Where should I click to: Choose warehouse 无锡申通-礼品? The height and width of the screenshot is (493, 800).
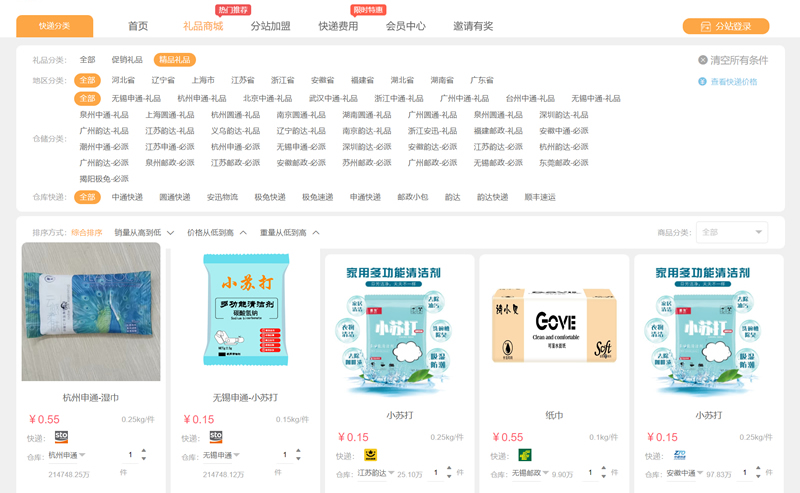pyautogui.click(x=136, y=98)
